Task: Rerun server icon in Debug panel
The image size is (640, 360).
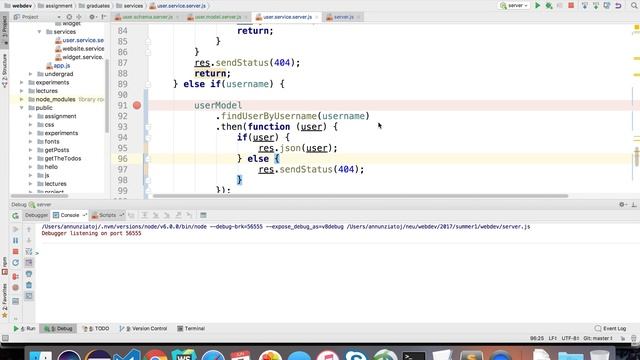Action: [x=16, y=215]
